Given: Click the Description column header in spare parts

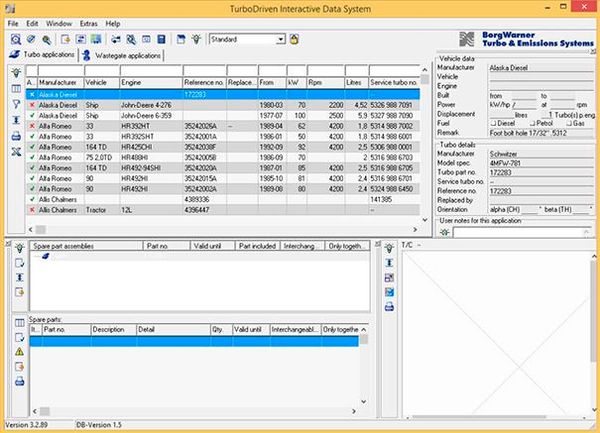Looking at the screenshot, I should coord(114,329).
